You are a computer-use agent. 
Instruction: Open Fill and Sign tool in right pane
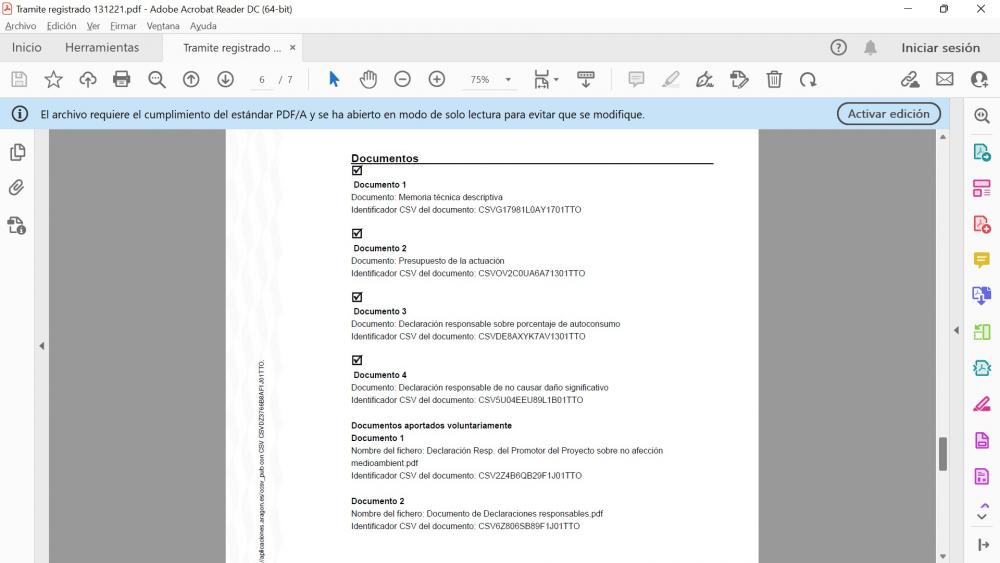pyautogui.click(x=982, y=404)
